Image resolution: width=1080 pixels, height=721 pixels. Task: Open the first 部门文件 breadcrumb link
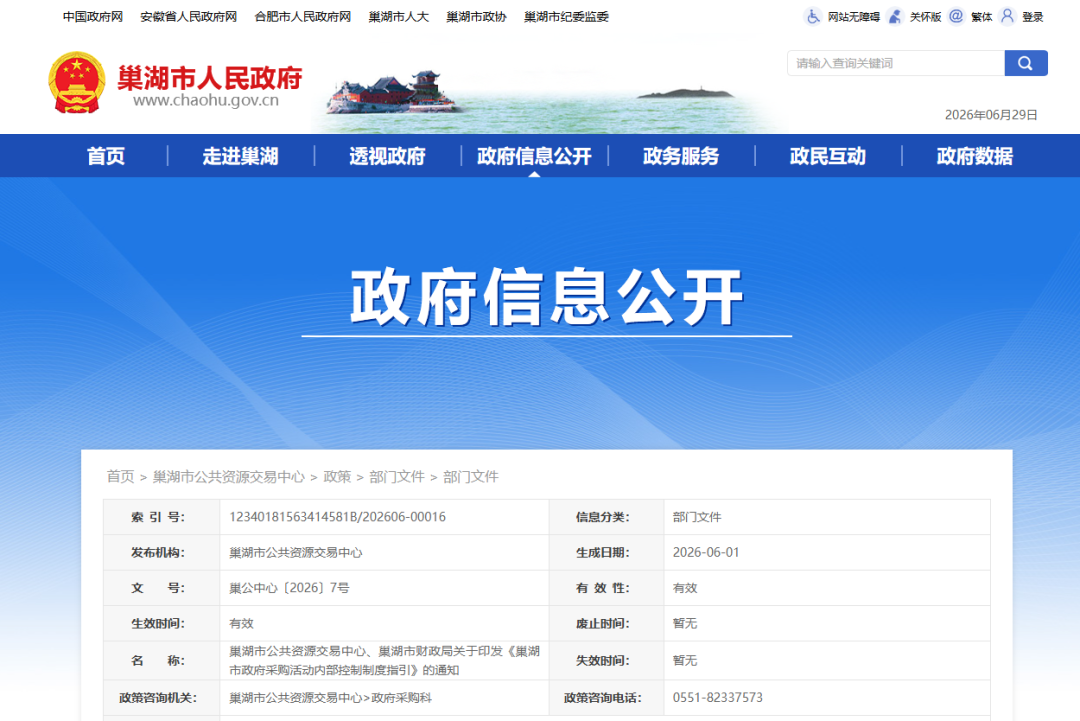click(x=397, y=477)
